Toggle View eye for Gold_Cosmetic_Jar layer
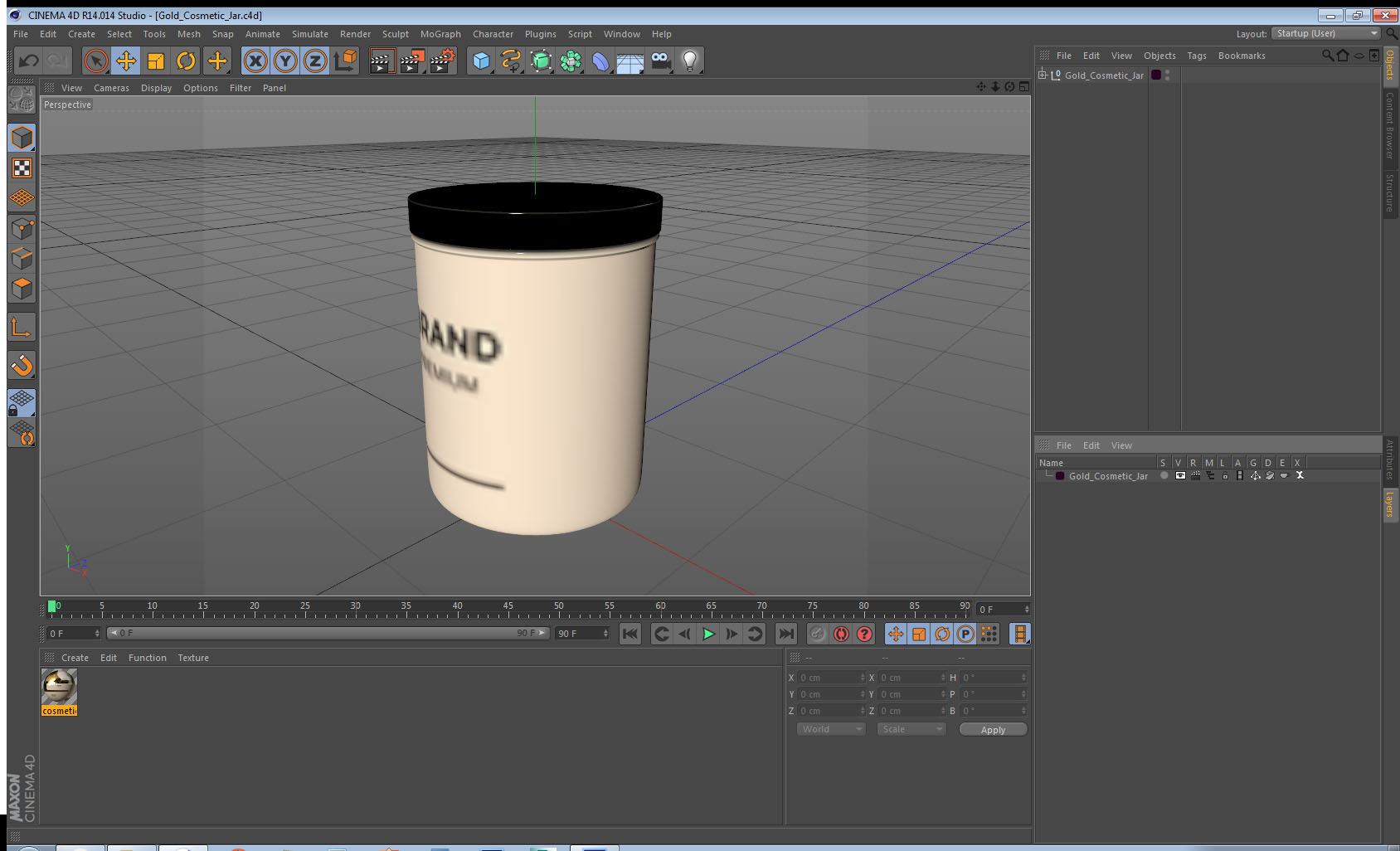Image resolution: width=1400 pixels, height=851 pixels. 1180,476
